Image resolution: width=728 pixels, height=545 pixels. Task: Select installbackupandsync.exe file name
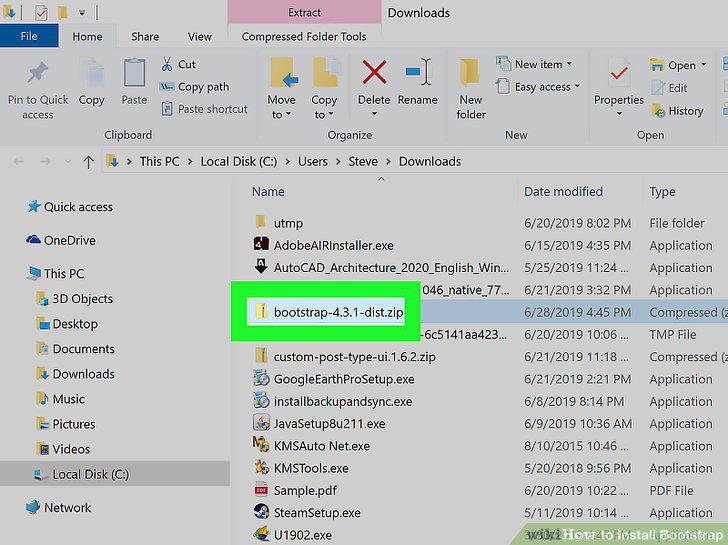[343, 401]
